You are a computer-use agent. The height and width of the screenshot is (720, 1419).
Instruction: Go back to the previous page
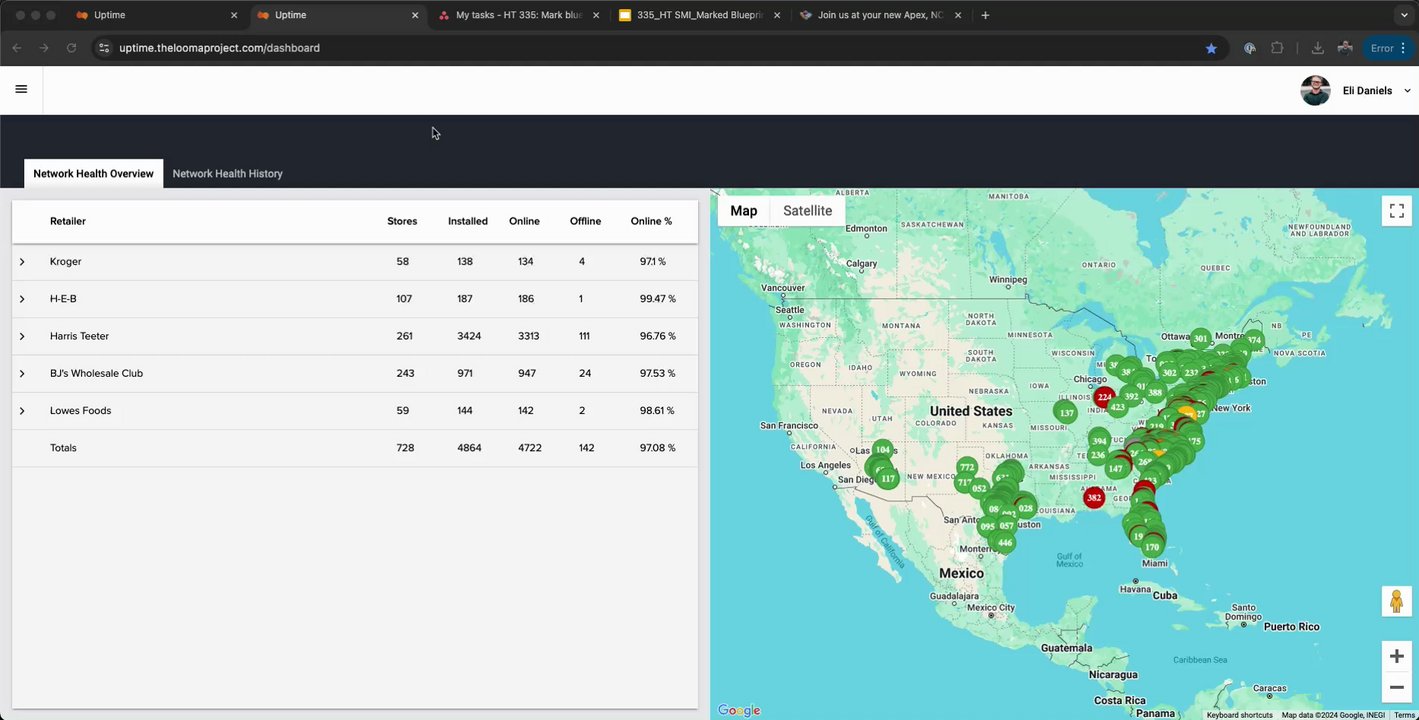(x=17, y=48)
